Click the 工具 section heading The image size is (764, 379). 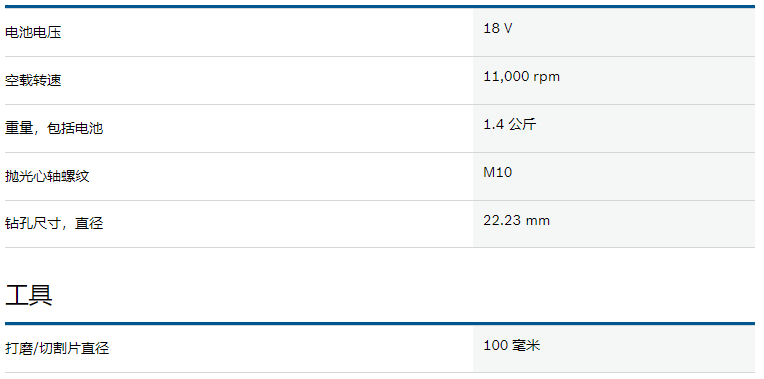29,295
